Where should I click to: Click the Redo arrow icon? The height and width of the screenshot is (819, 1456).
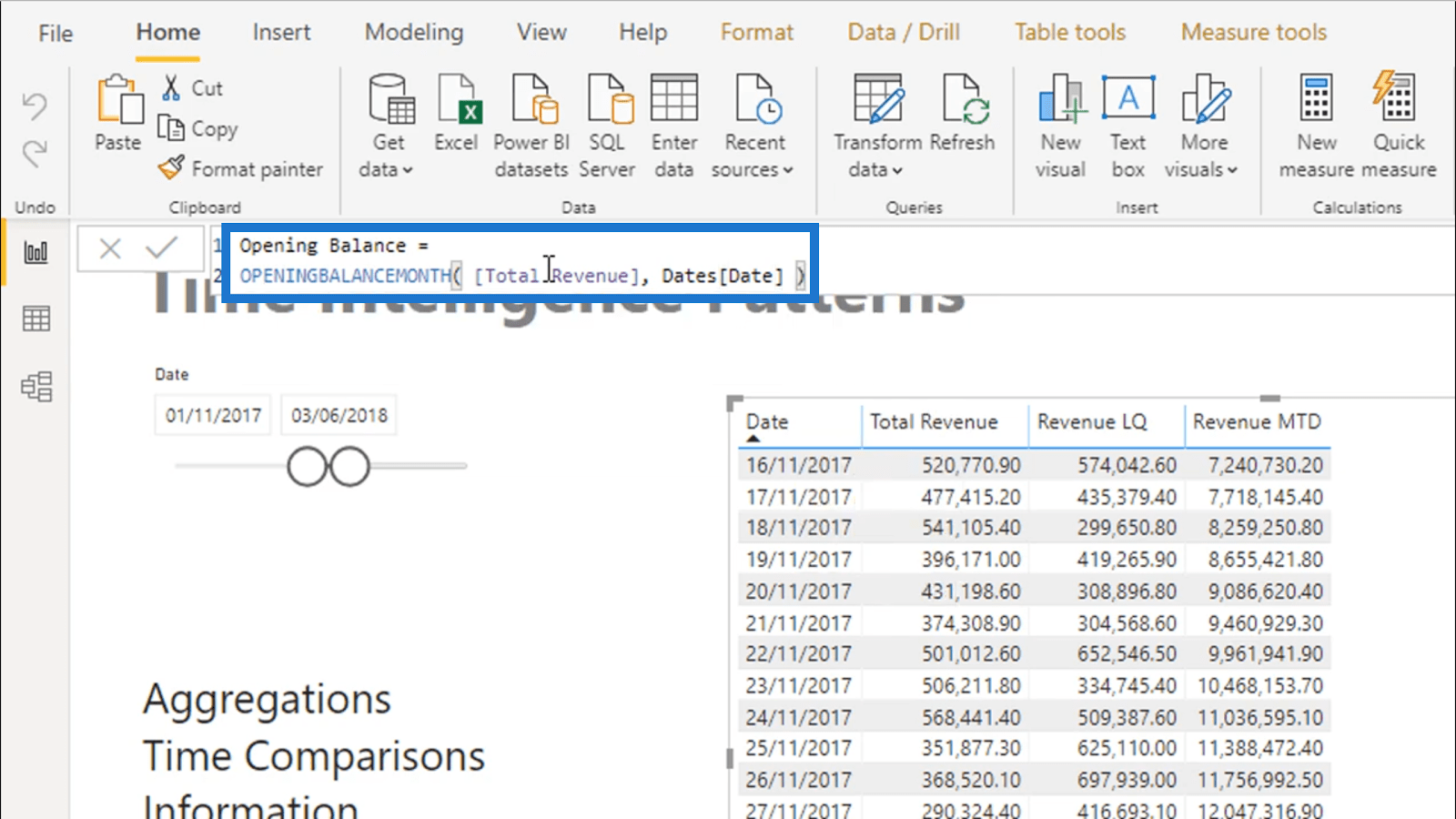(35, 154)
